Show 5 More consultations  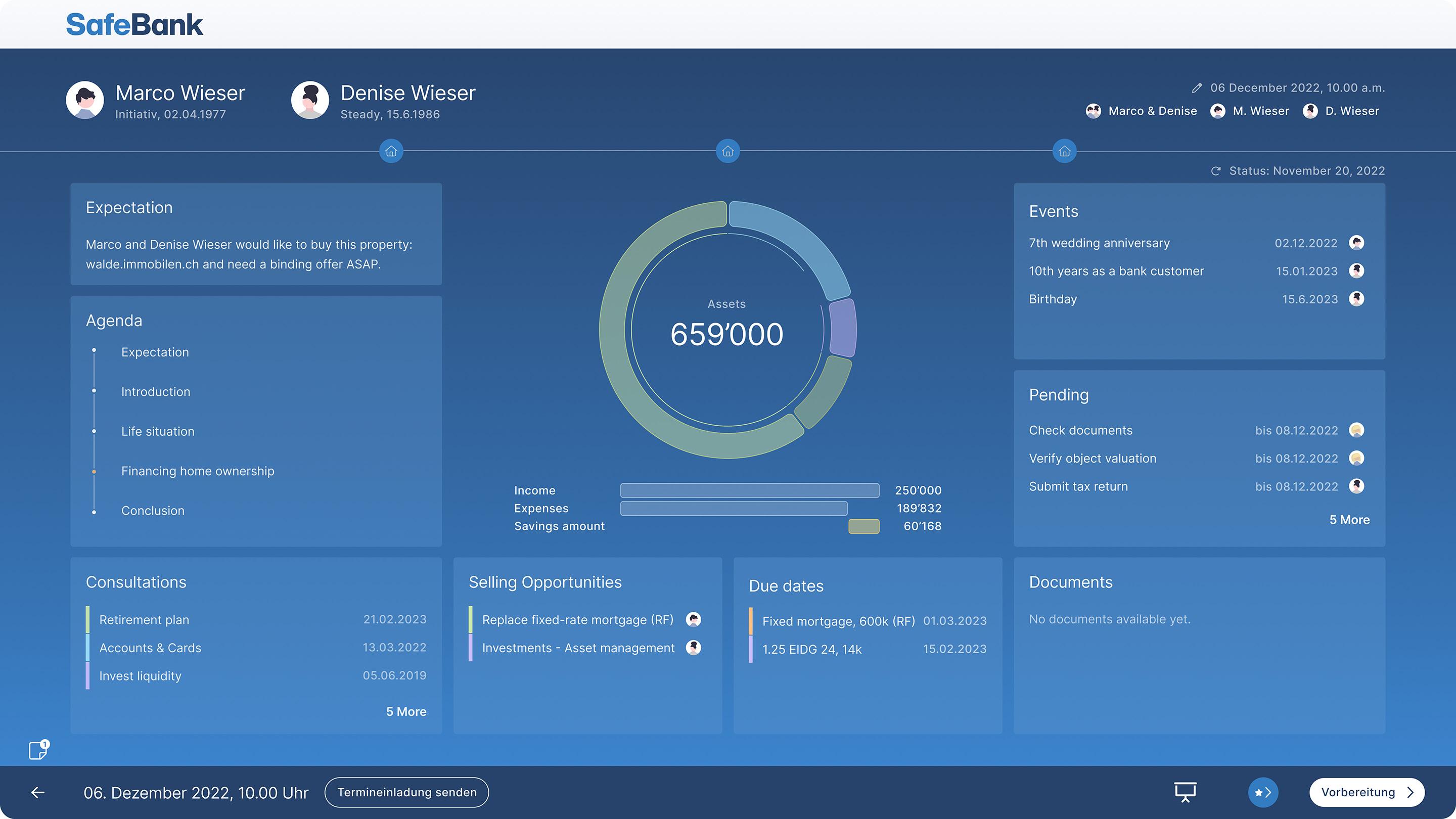pos(406,712)
